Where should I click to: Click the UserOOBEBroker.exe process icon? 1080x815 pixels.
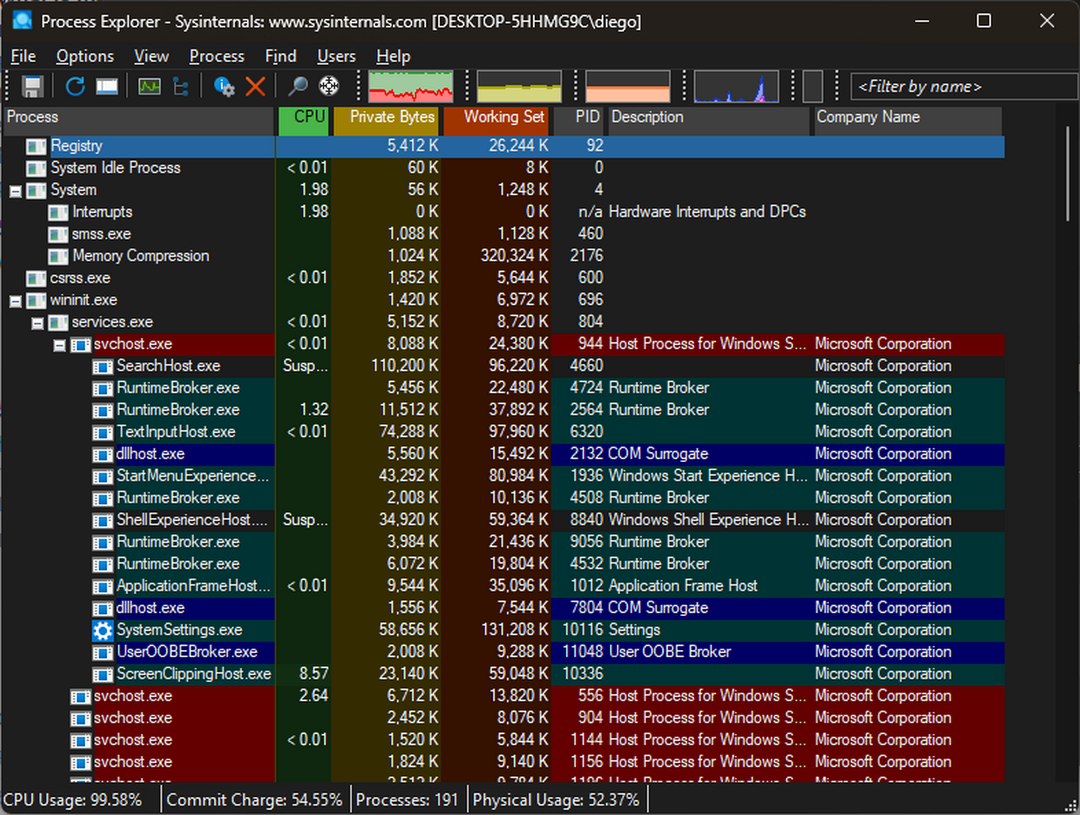(103, 652)
